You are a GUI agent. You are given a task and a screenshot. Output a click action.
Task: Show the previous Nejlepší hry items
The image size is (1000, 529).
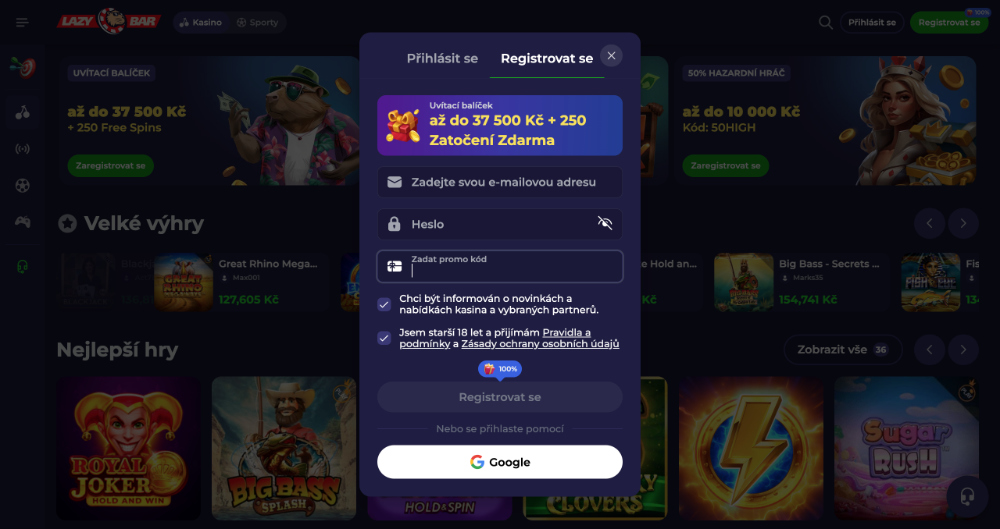[929, 350]
